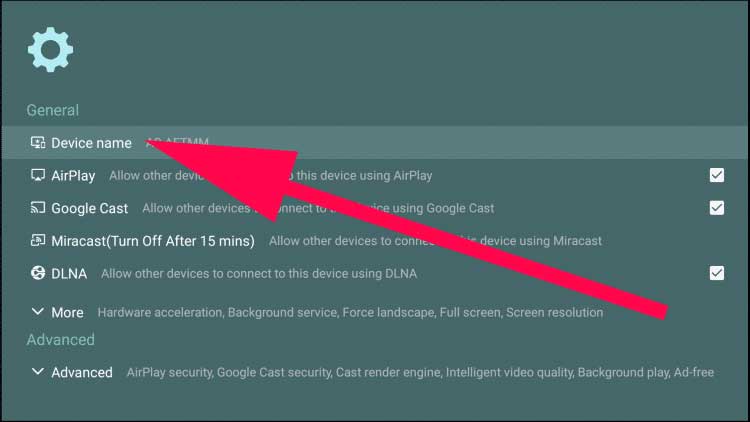Uncheck the Google Cast checkbox
Image resolution: width=750 pixels, height=422 pixels.
point(717,208)
